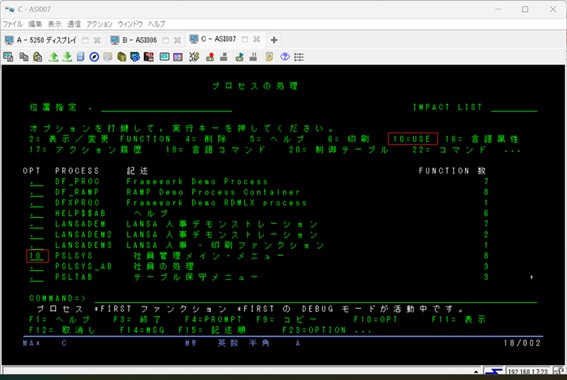Screen dimensions: 567x380
Task: Click the IMPACT LIST input field
Action: pos(514,107)
